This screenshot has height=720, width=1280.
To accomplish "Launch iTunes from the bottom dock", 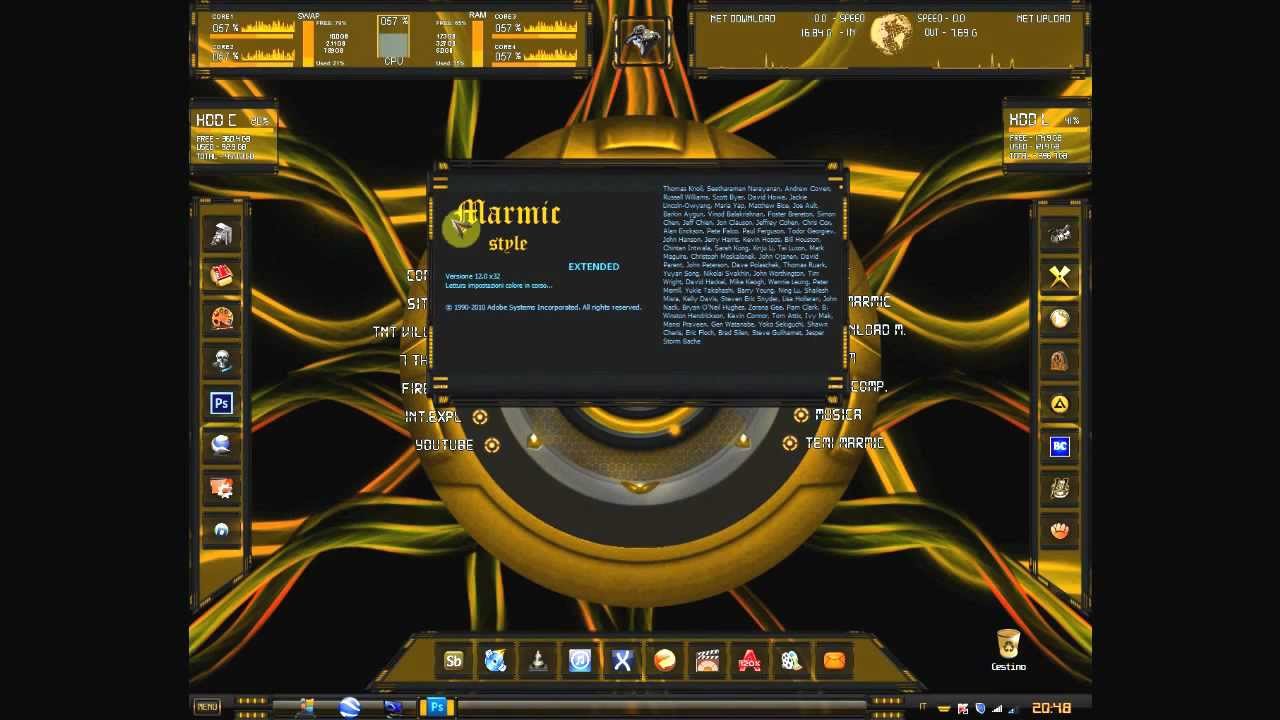I will coord(580,660).
